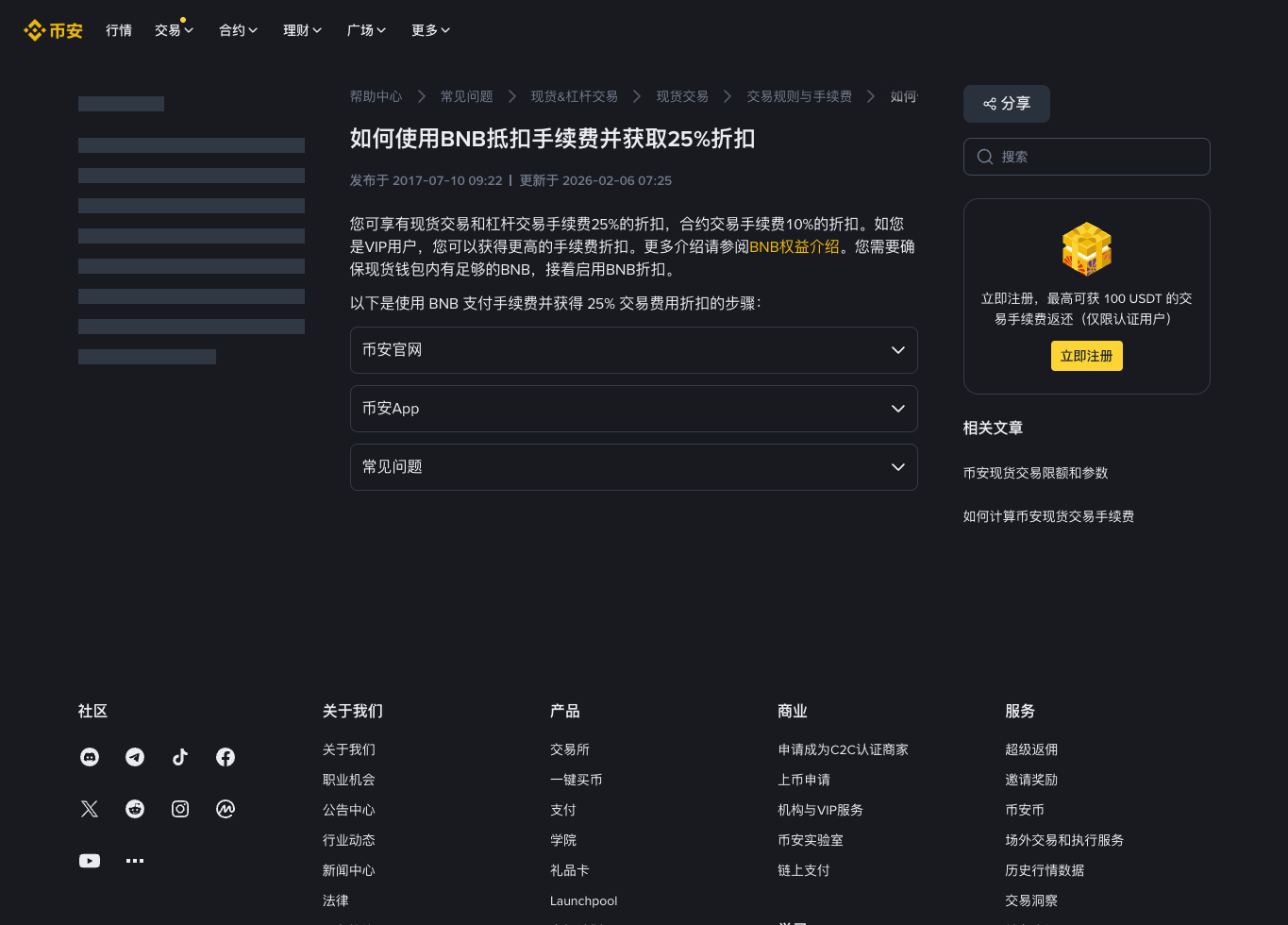Open the CoinMarketCap community icon
This screenshot has height=925, width=1288.
(x=226, y=809)
